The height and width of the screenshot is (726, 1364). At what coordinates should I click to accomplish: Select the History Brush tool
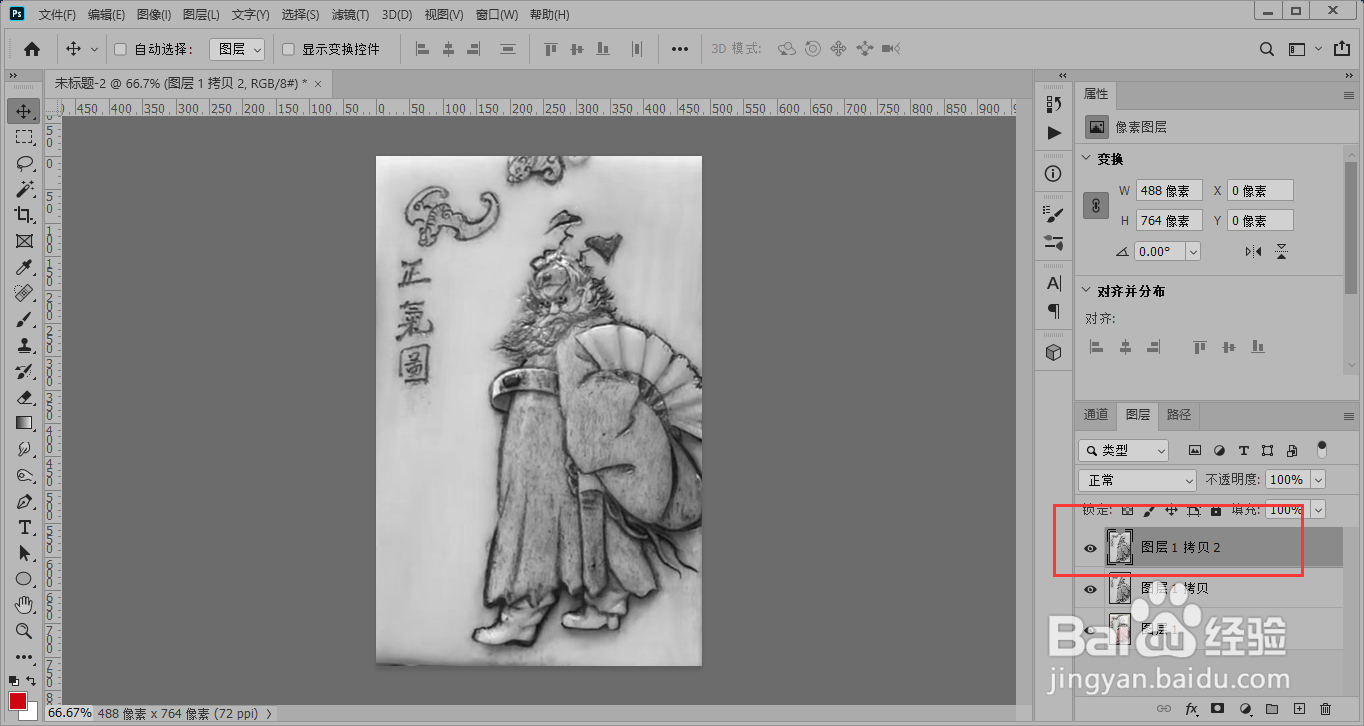pyautogui.click(x=24, y=371)
